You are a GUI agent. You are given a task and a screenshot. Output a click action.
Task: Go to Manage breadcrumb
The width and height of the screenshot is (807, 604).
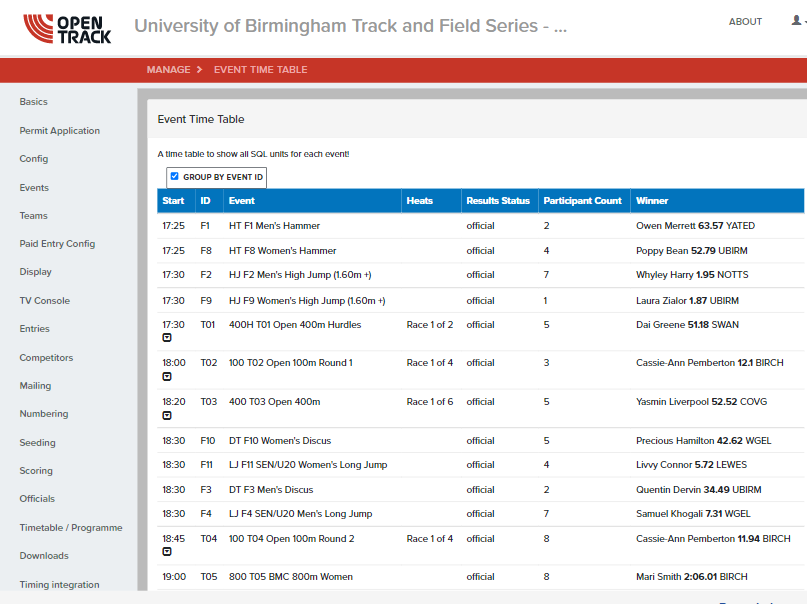pos(168,69)
